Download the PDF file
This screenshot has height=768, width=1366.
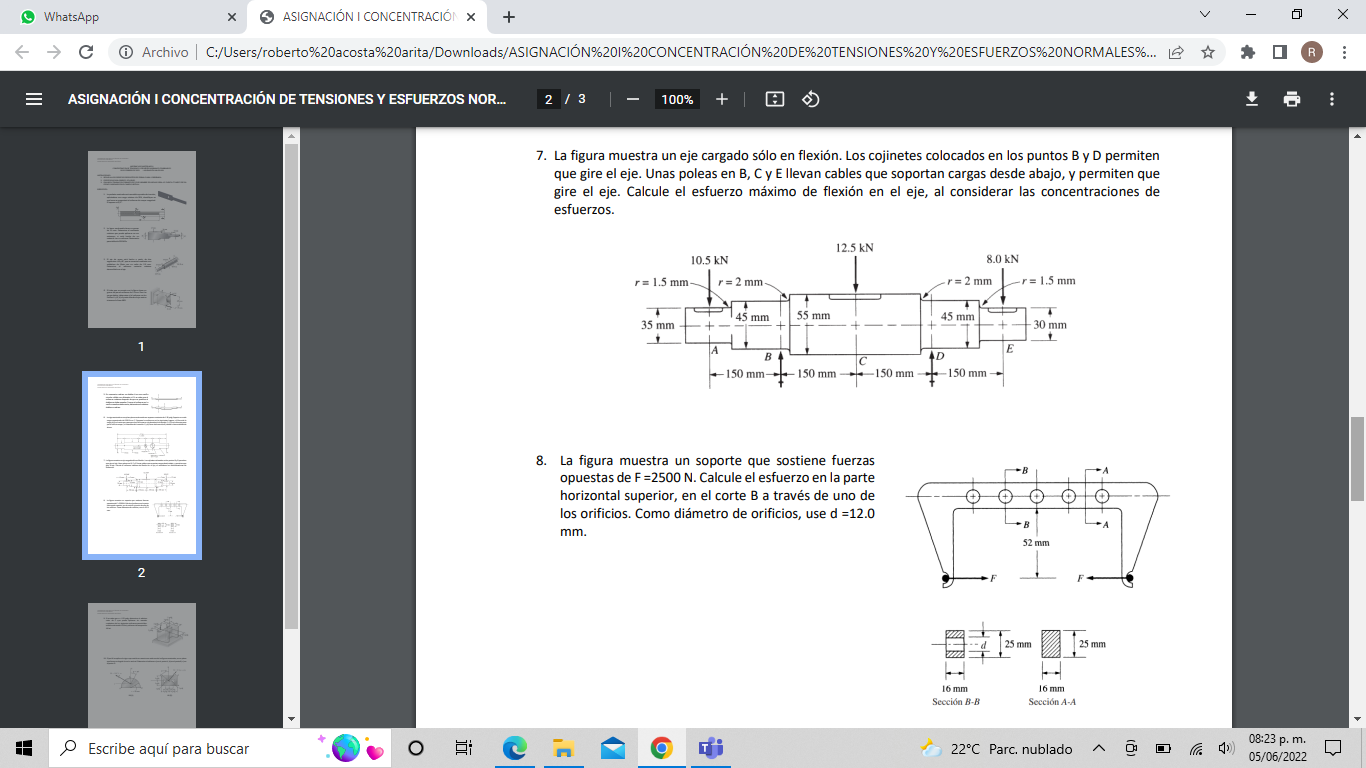(x=1251, y=99)
